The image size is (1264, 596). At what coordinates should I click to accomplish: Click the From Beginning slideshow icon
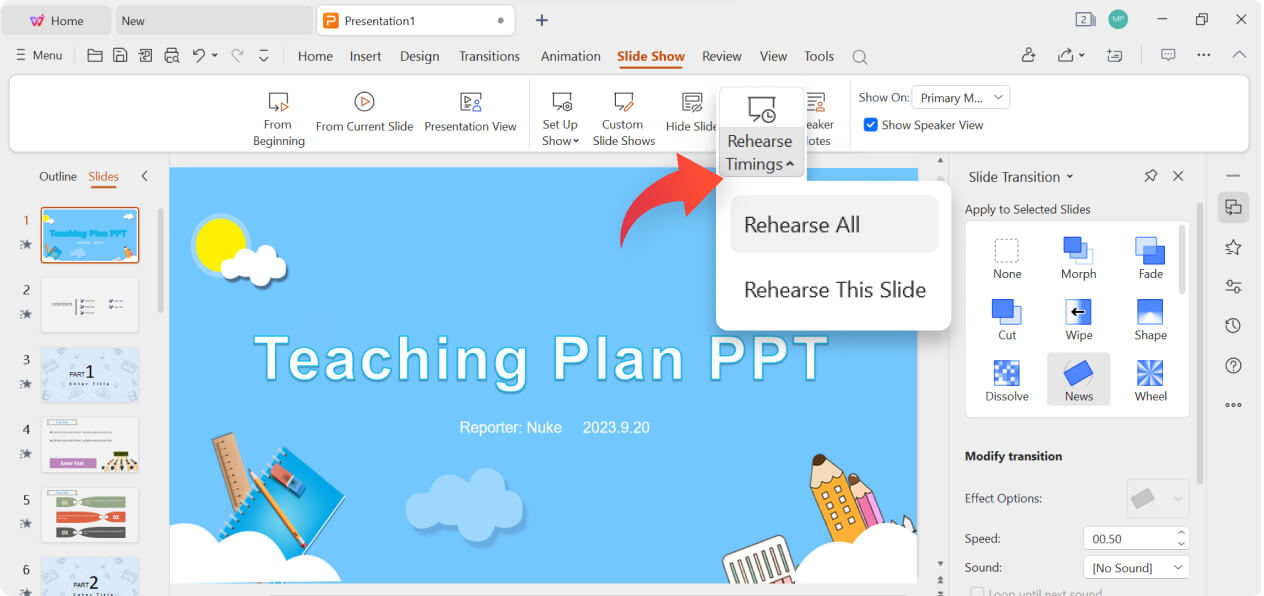[278, 102]
